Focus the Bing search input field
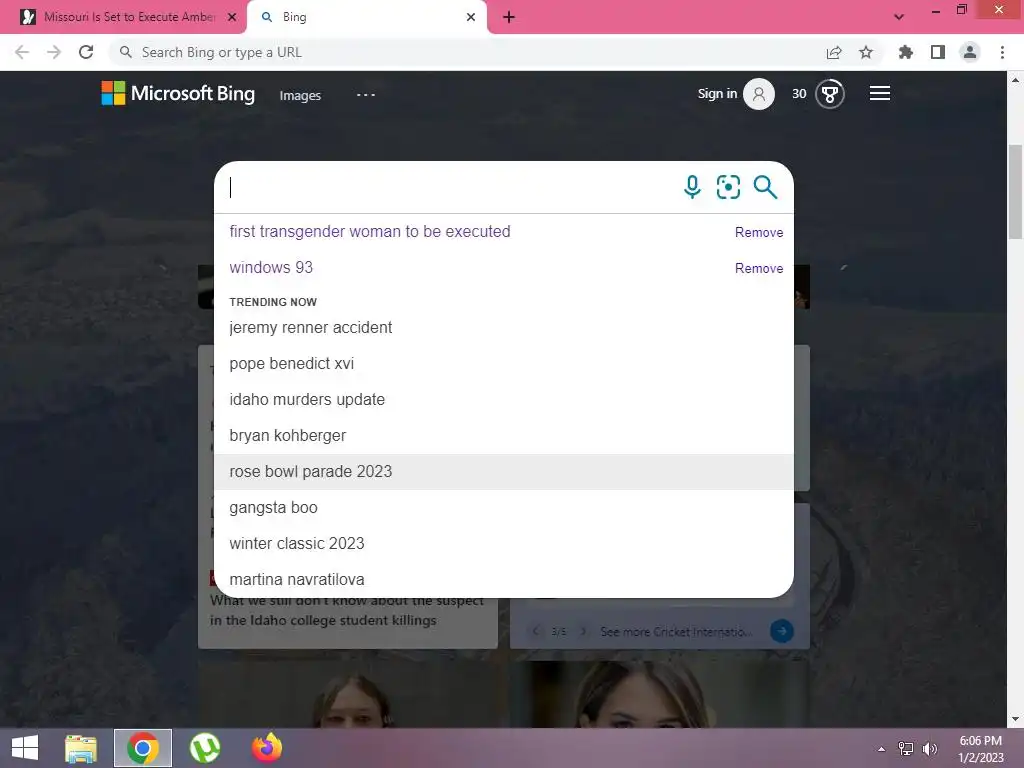Image resolution: width=1024 pixels, height=768 pixels. point(451,187)
